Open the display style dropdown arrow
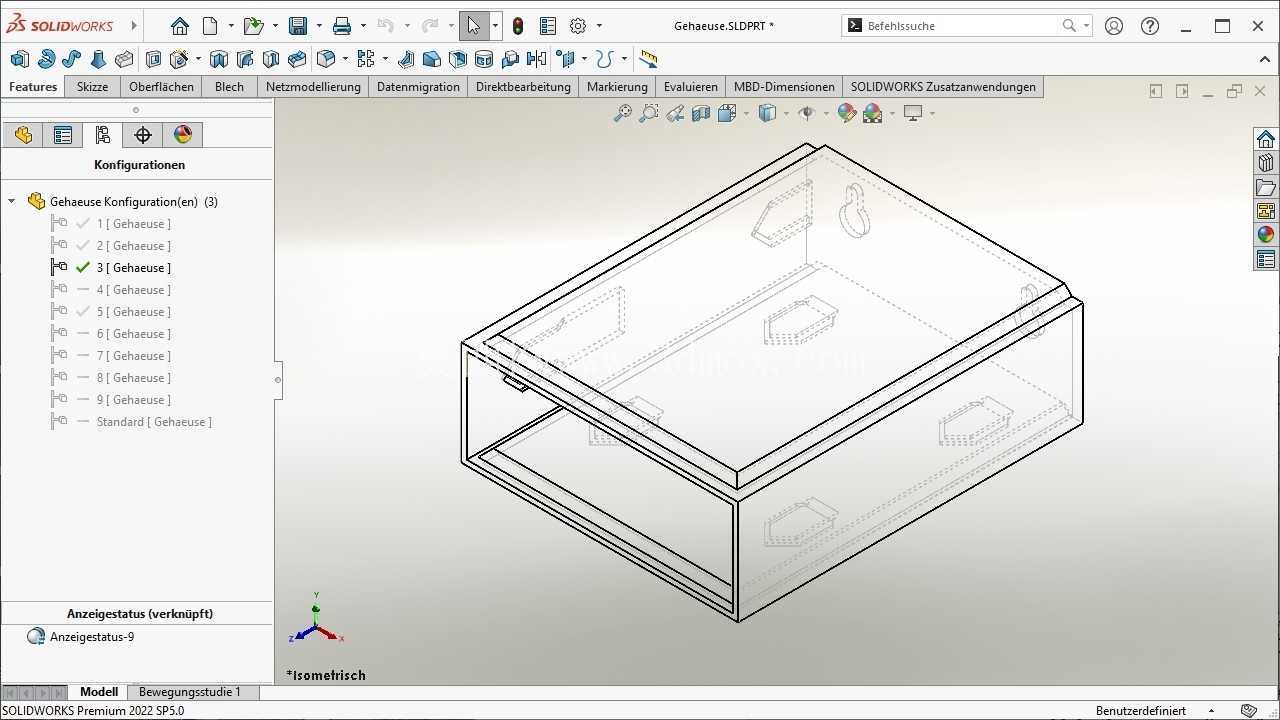1280x720 pixels. pyautogui.click(x=786, y=113)
